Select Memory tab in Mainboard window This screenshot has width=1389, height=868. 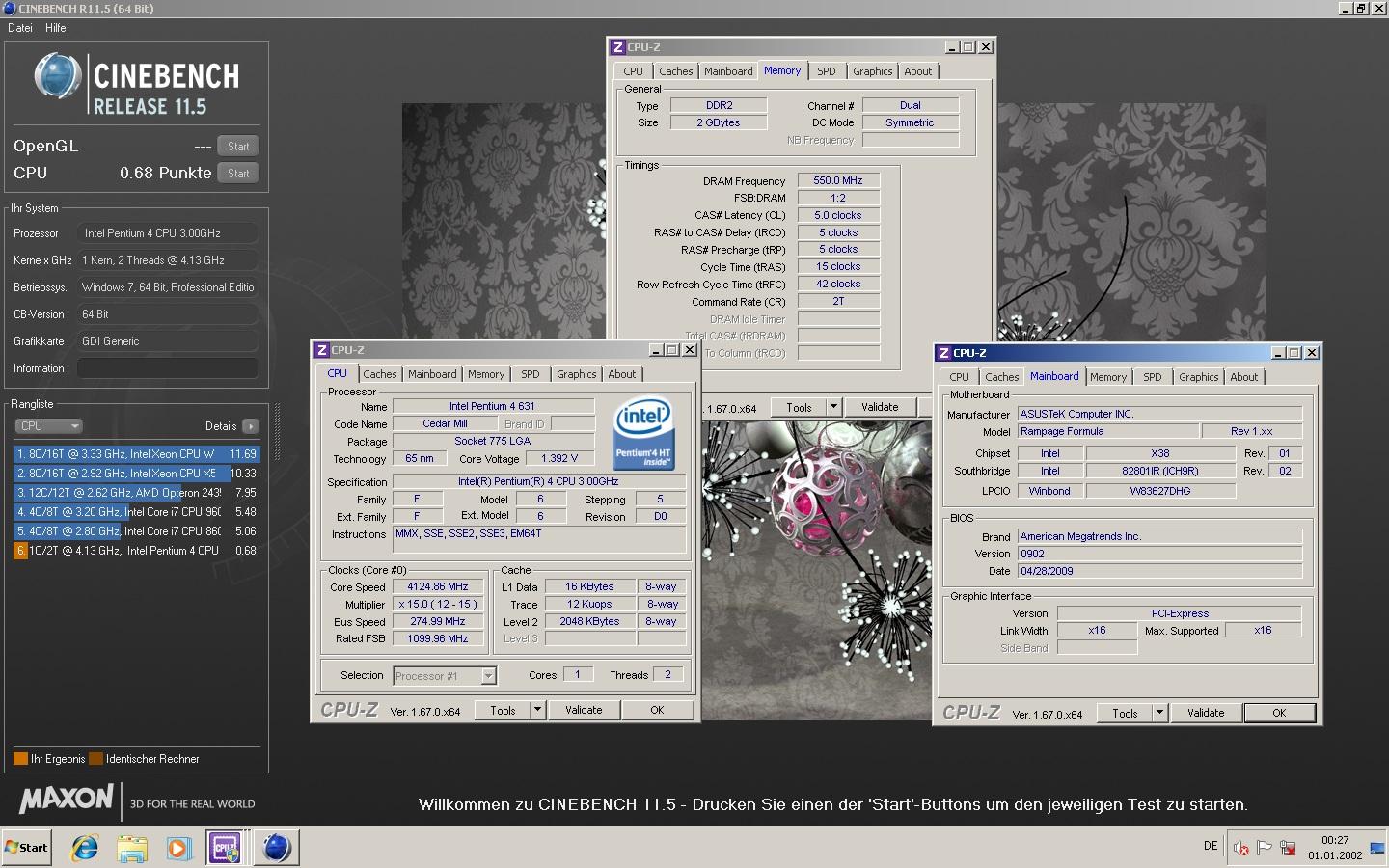pos(1108,377)
